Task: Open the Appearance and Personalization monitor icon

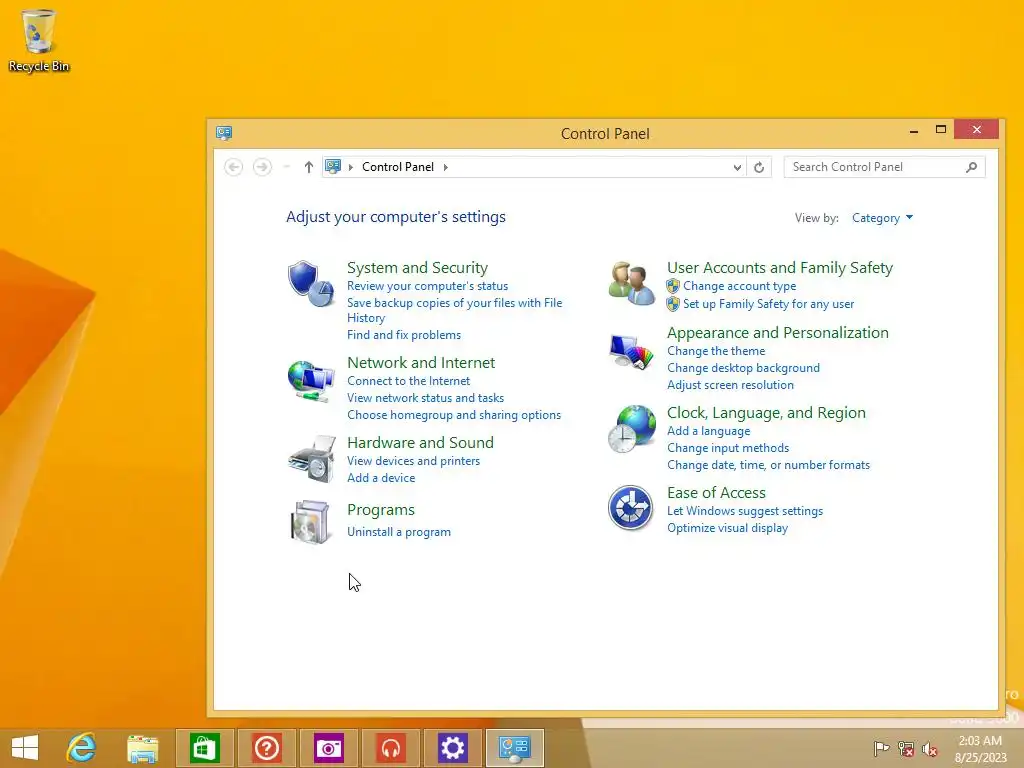Action: [631, 351]
